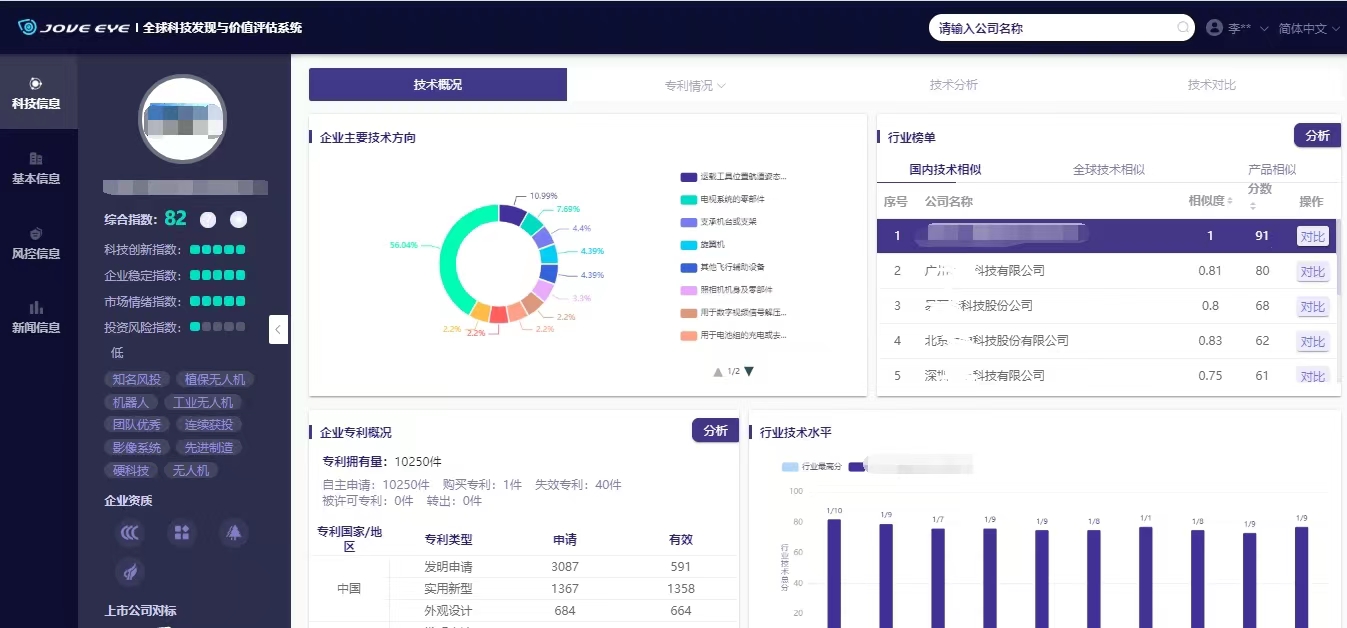Click 分析 button in 企业专利概况 panel
Screen dimensions: 1347x628
(715, 430)
